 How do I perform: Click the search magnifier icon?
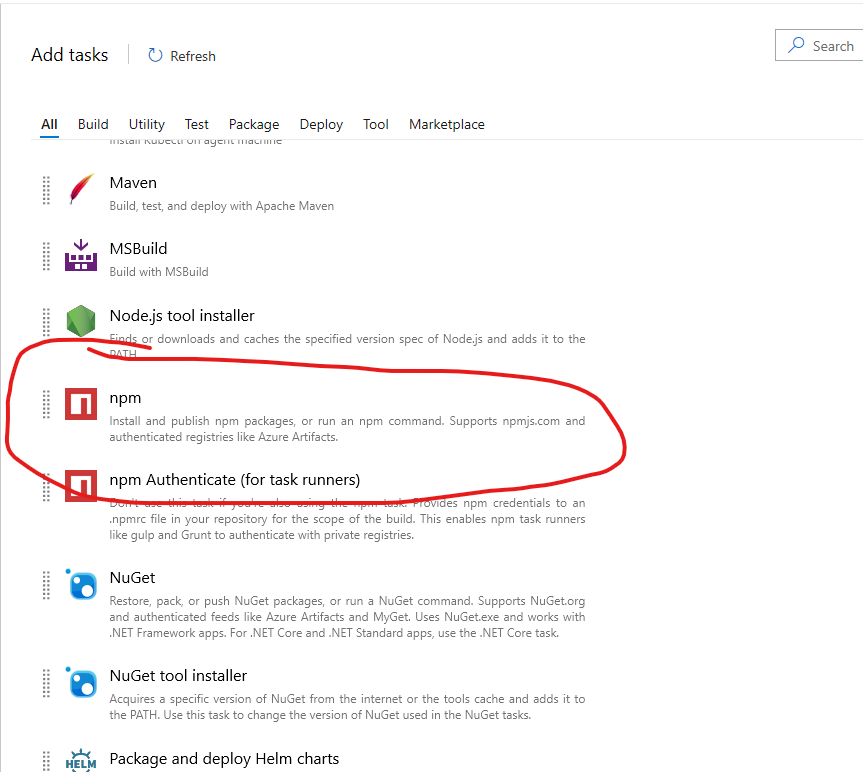[796, 45]
